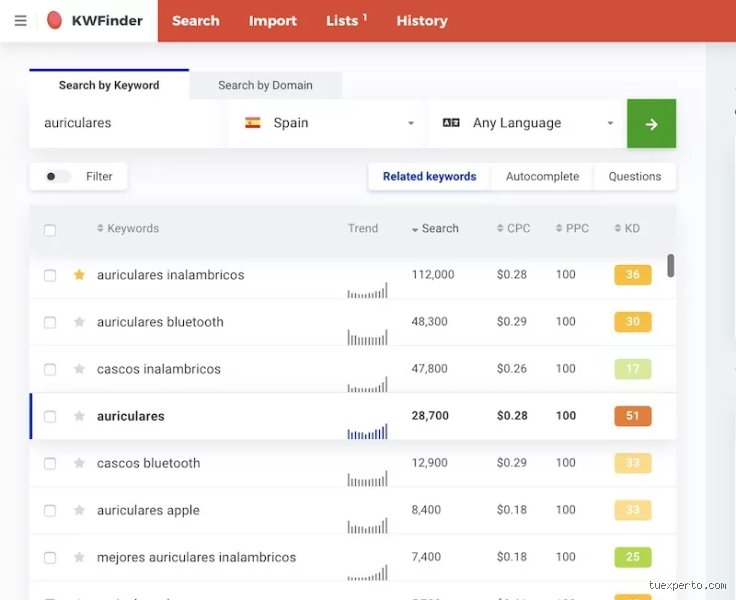Click the KD 25 difficulty badge
Viewport: 736px width, 600px height.
(633, 557)
